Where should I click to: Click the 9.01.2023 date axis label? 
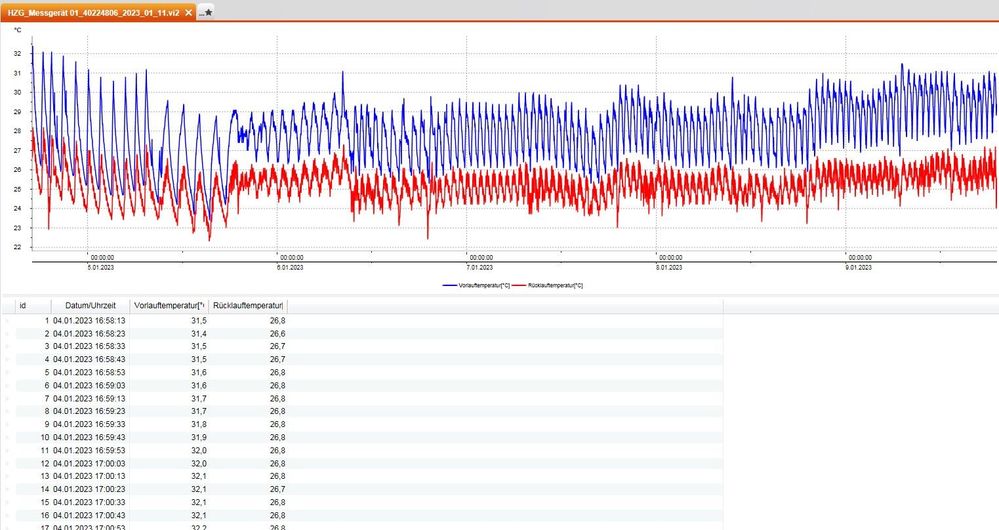pyautogui.click(x=858, y=267)
